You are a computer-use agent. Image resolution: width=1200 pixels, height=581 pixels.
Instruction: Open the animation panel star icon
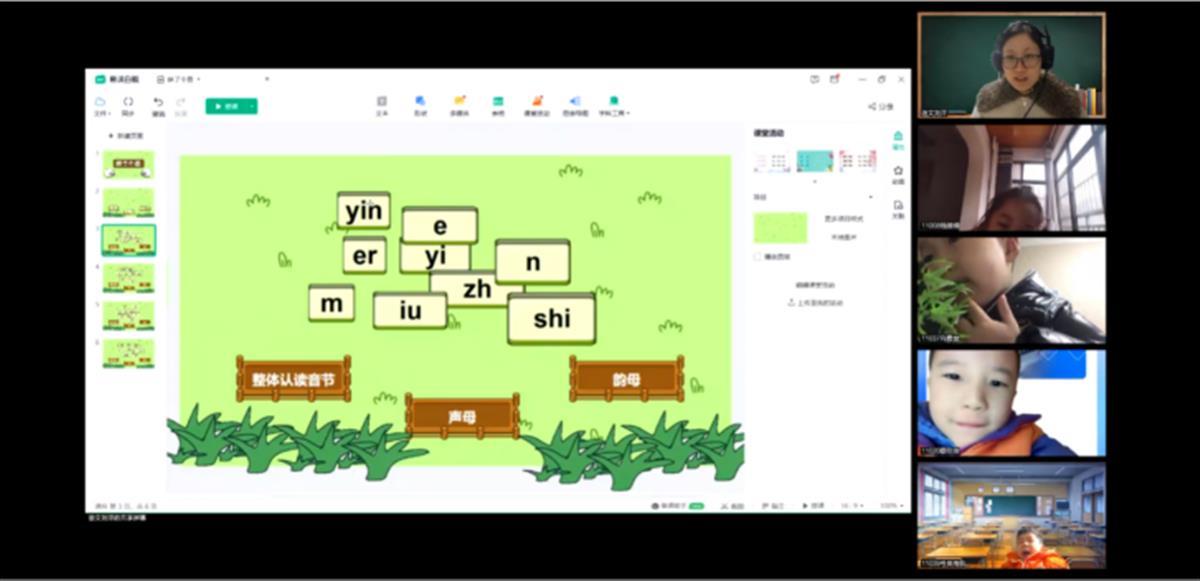point(898,173)
